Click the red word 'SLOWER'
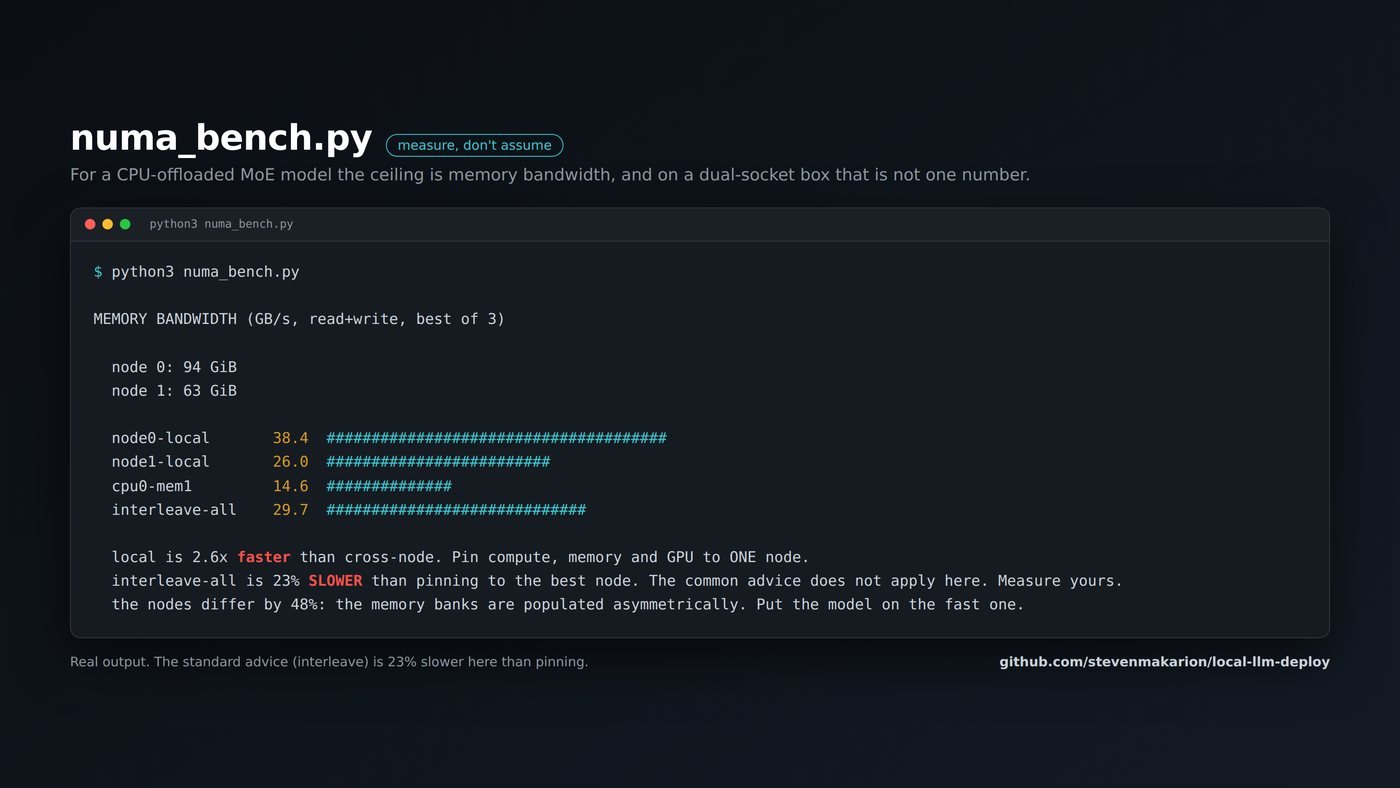The height and width of the screenshot is (788, 1400). click(x=335, y=581)
